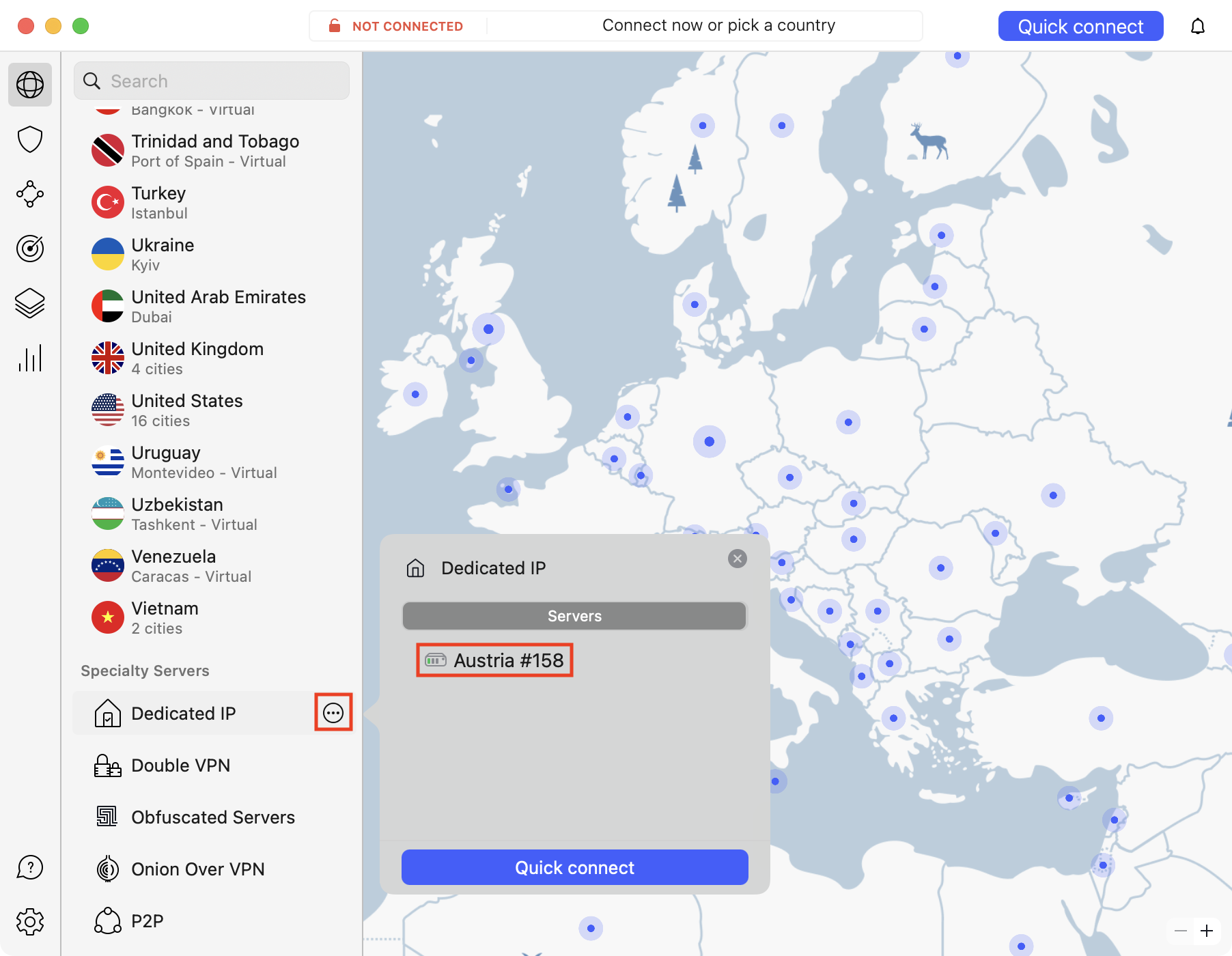Select Caracas - Virtual under Venezuela
Image resolution: width=1232 pixels, height=956 pixels.
(191, 576)
